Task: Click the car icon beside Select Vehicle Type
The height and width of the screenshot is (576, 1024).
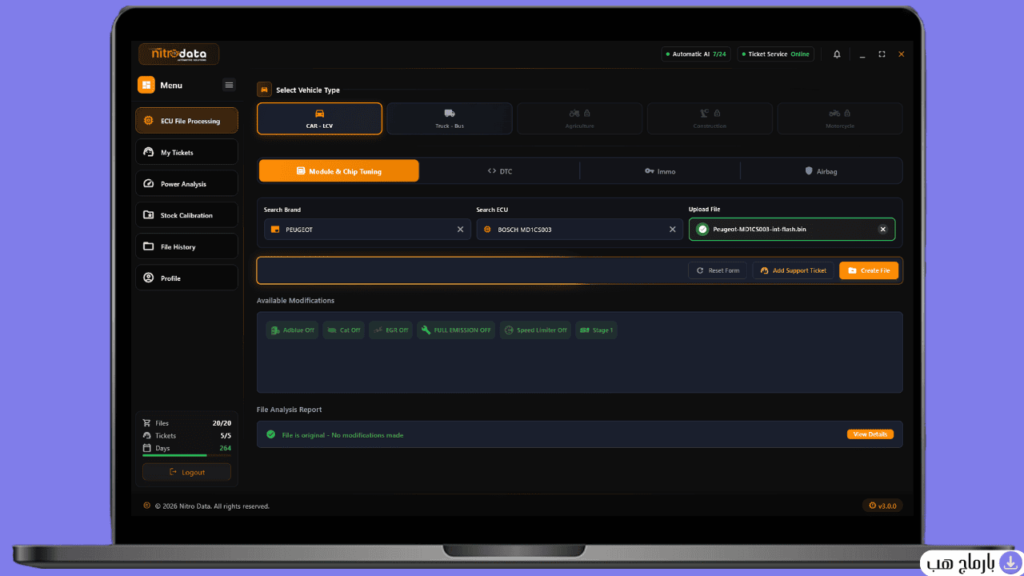Action: click(264, 89)
